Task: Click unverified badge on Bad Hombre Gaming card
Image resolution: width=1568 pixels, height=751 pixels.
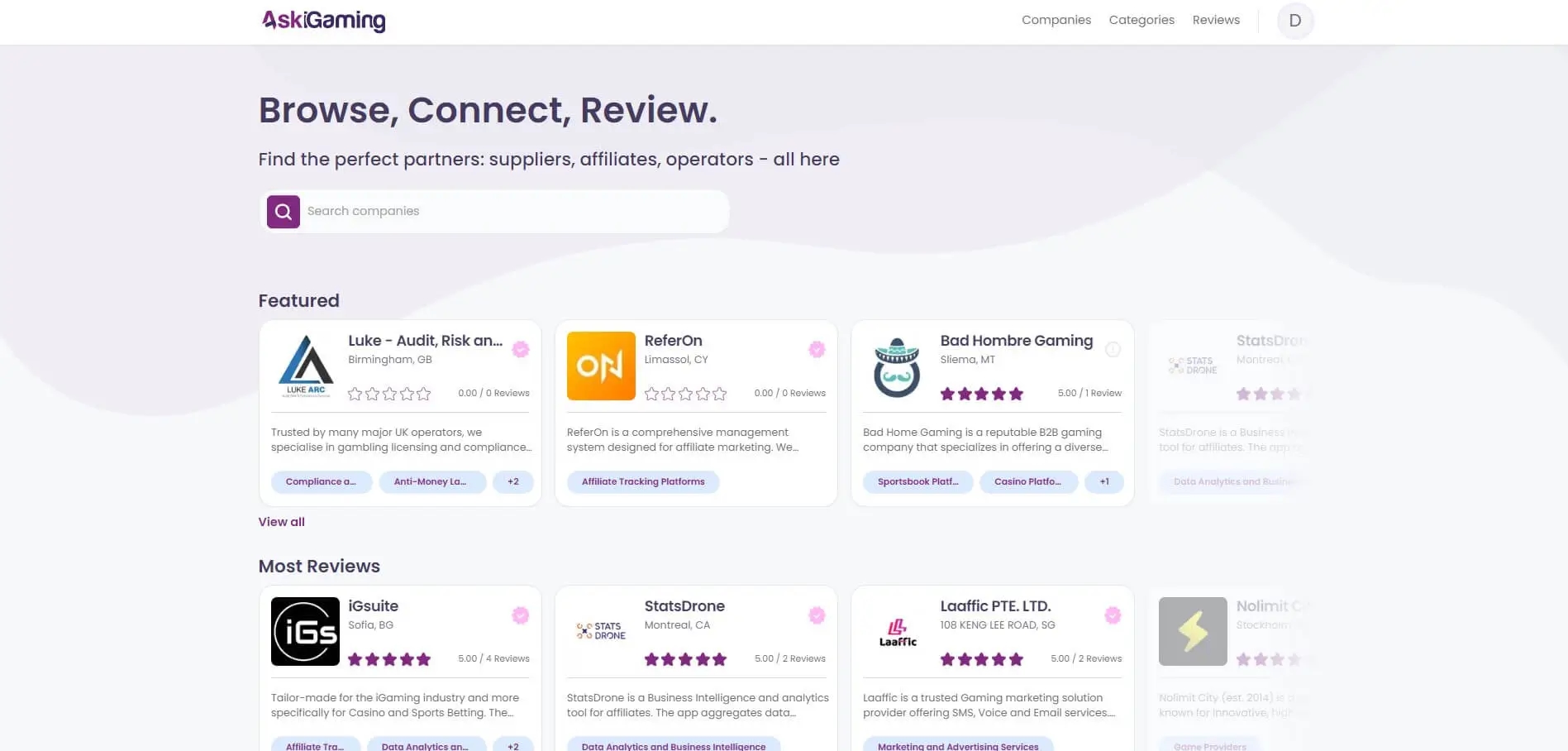Action: (x=1113, y=349)
